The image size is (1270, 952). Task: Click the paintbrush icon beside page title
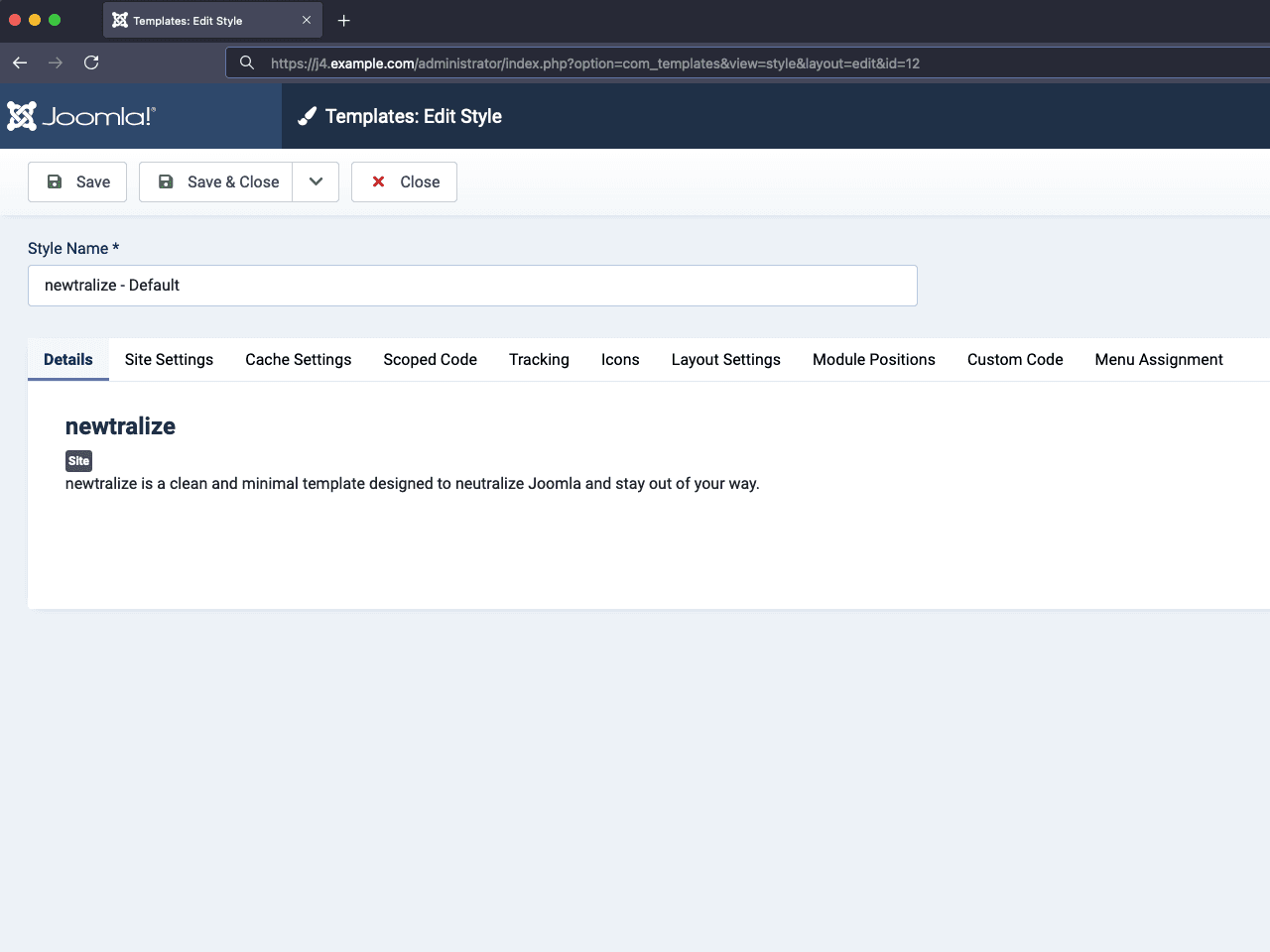pyautogui.click(x=308, y=116)
